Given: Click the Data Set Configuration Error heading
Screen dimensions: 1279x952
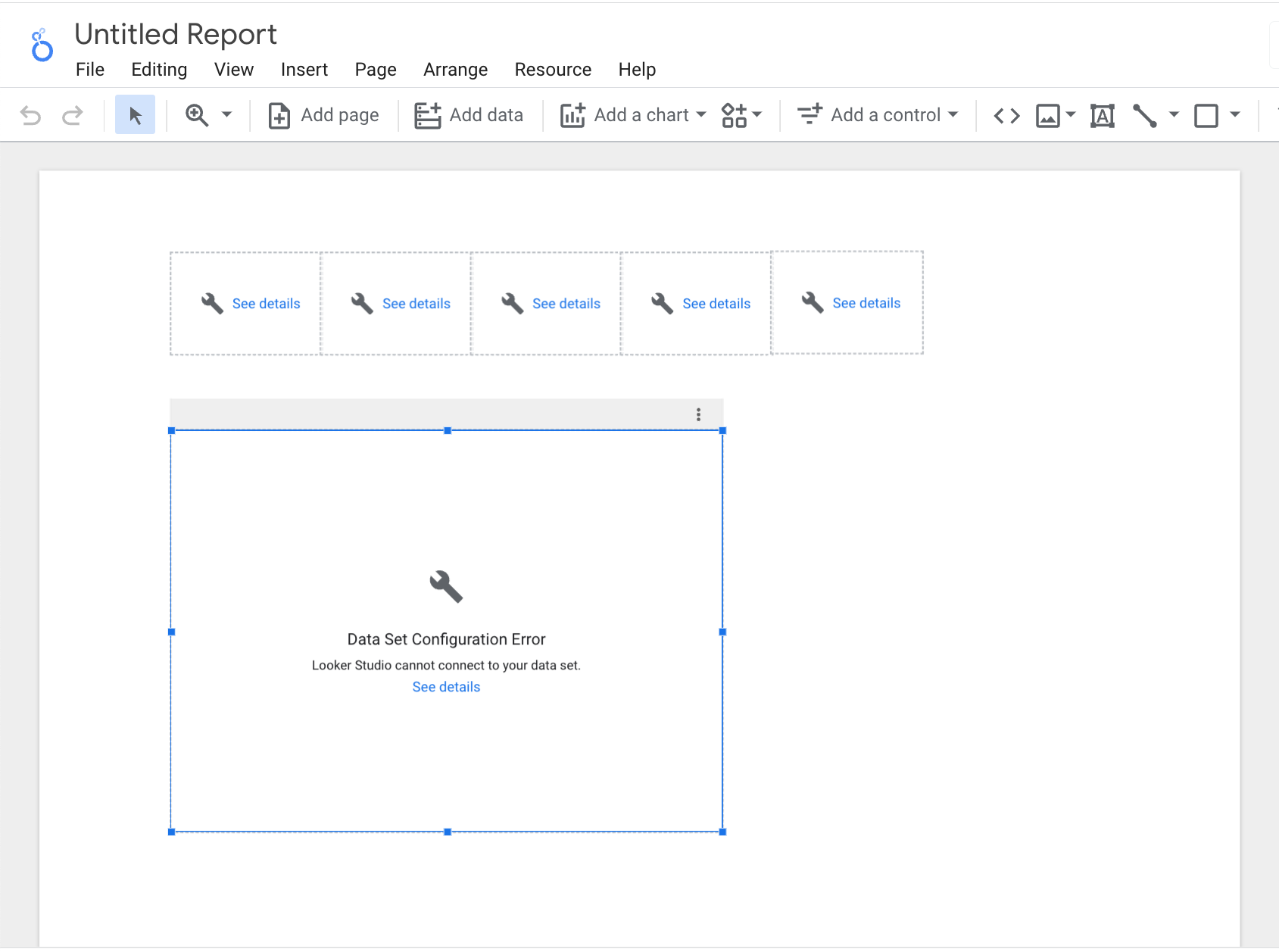Looking at the screenshot, I should pos(446,639).
